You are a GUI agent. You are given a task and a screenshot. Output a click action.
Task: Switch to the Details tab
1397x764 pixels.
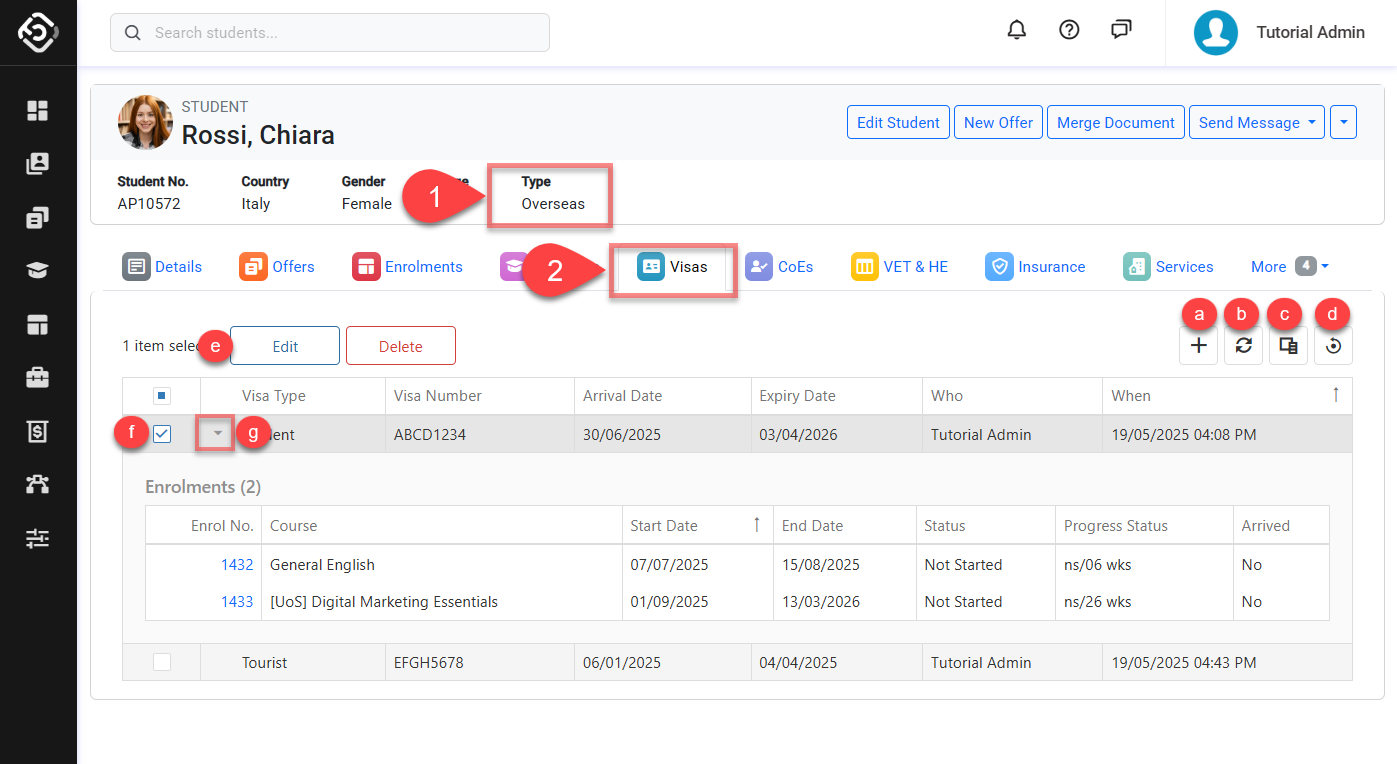coord(162,267)
